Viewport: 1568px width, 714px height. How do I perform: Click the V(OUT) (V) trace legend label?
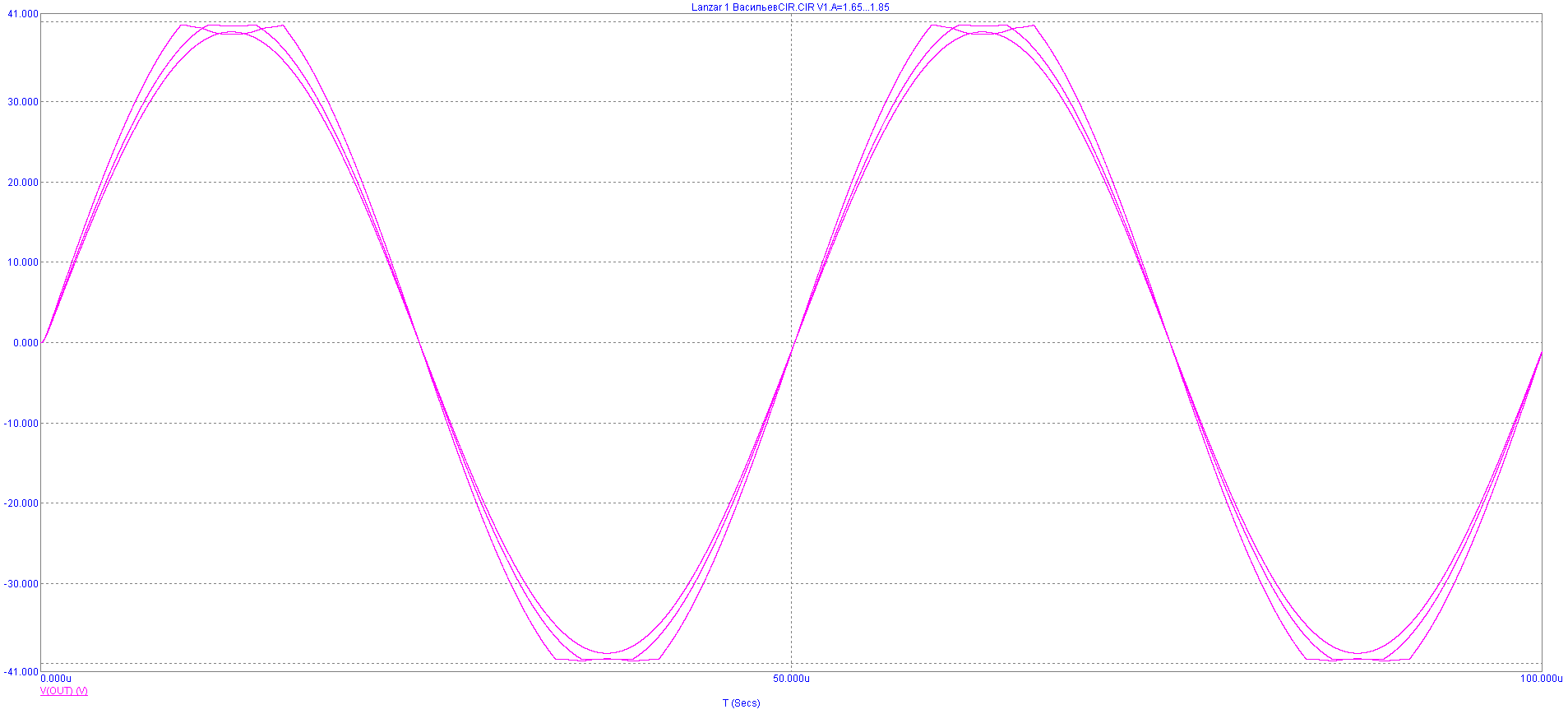point(64,691)
